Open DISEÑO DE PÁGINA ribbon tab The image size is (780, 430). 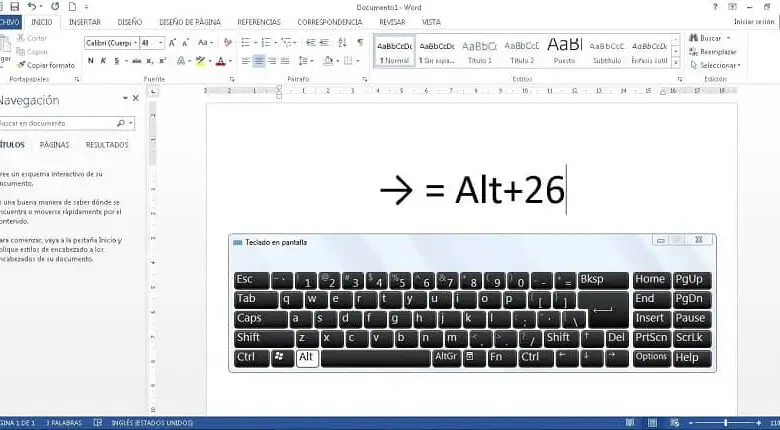click(190, 22)
